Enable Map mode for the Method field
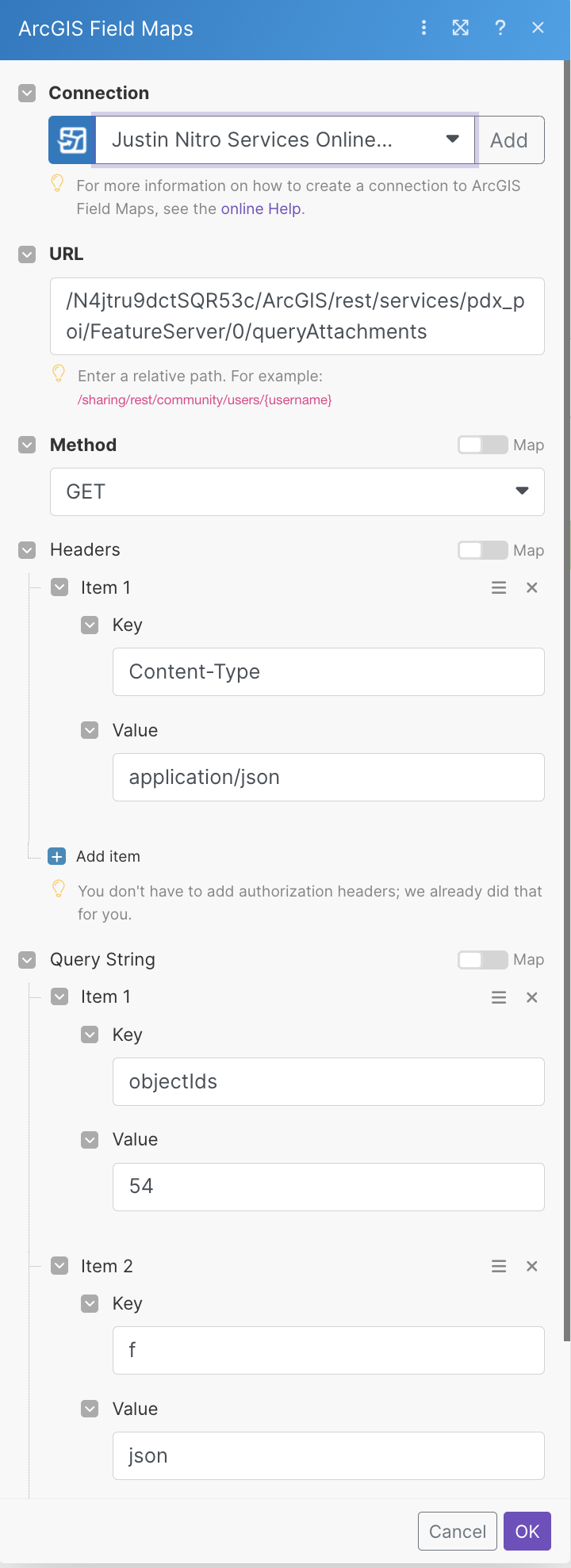The image size is (571, 1568). (x=482, y=445)
